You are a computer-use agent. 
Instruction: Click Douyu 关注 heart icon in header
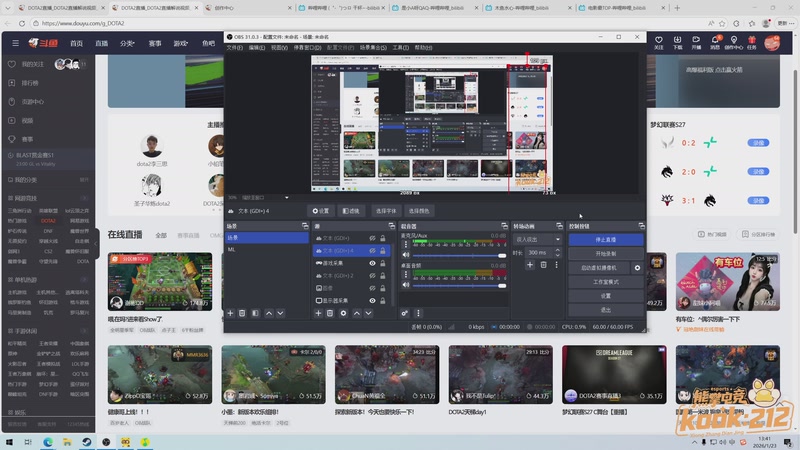(x=659, y=42)
